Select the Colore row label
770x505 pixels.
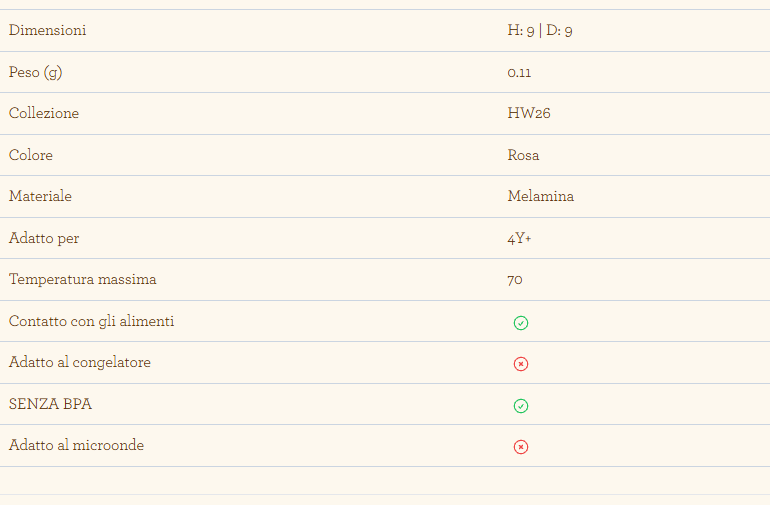(30, 155)
